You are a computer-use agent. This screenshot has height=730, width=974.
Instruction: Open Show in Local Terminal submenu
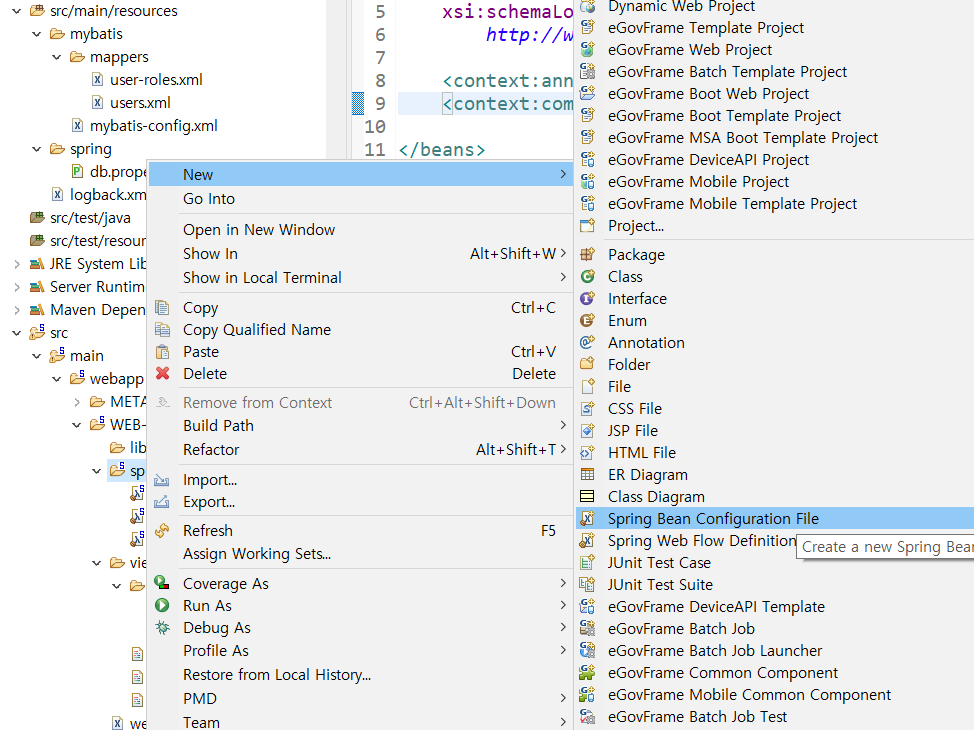click(360, 278)
